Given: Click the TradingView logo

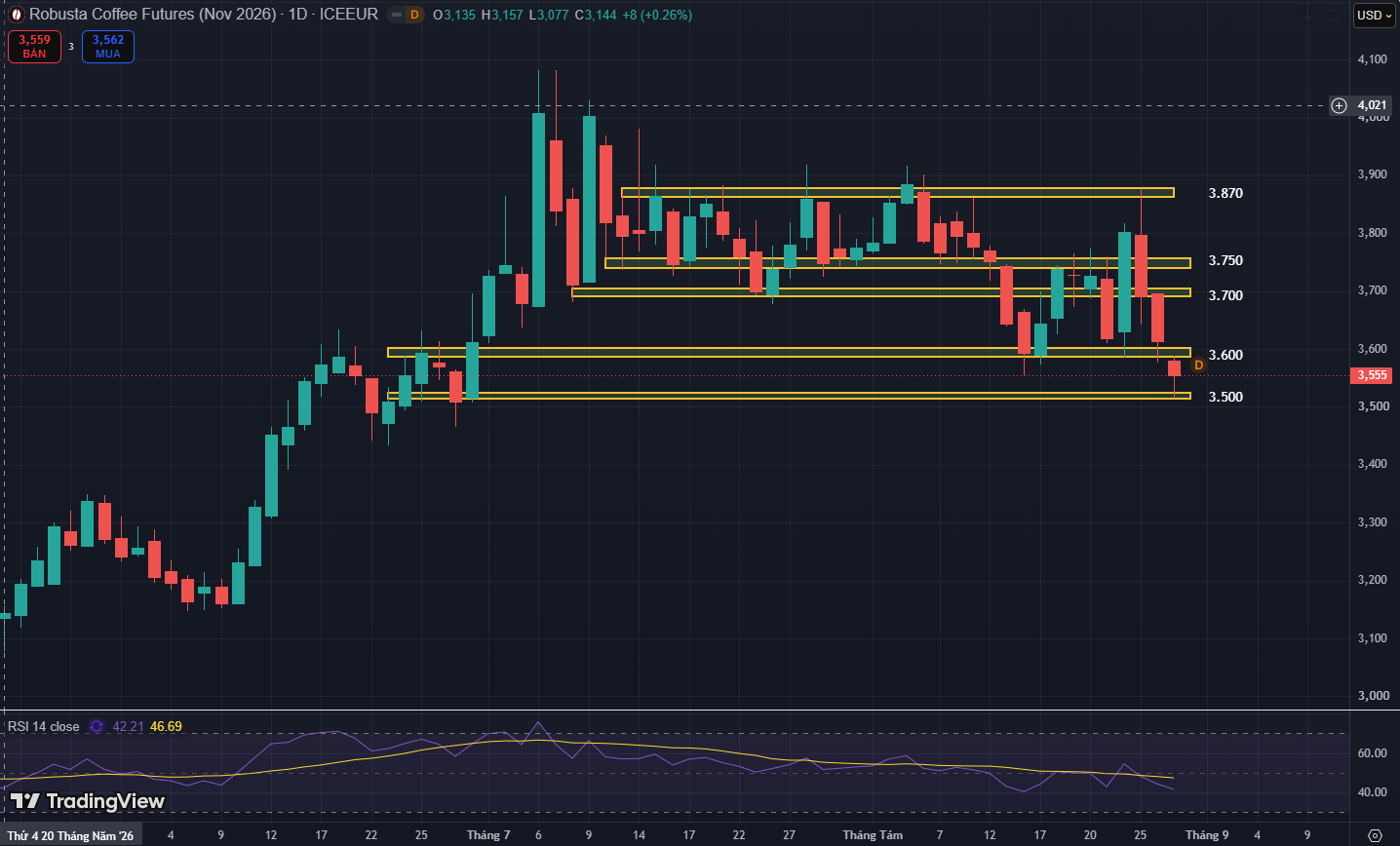Looking at the screenshot, I should point(88,801).
